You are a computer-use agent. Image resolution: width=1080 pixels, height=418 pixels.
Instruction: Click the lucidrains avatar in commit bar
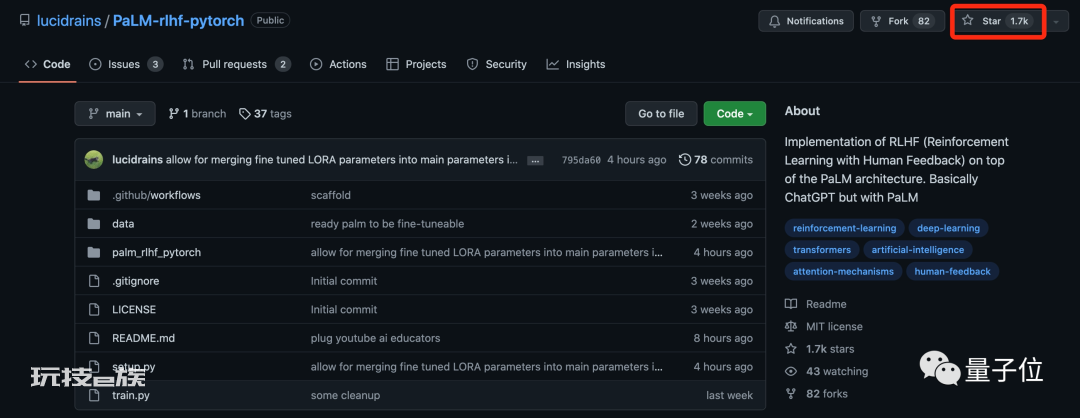tap(94, 160)
